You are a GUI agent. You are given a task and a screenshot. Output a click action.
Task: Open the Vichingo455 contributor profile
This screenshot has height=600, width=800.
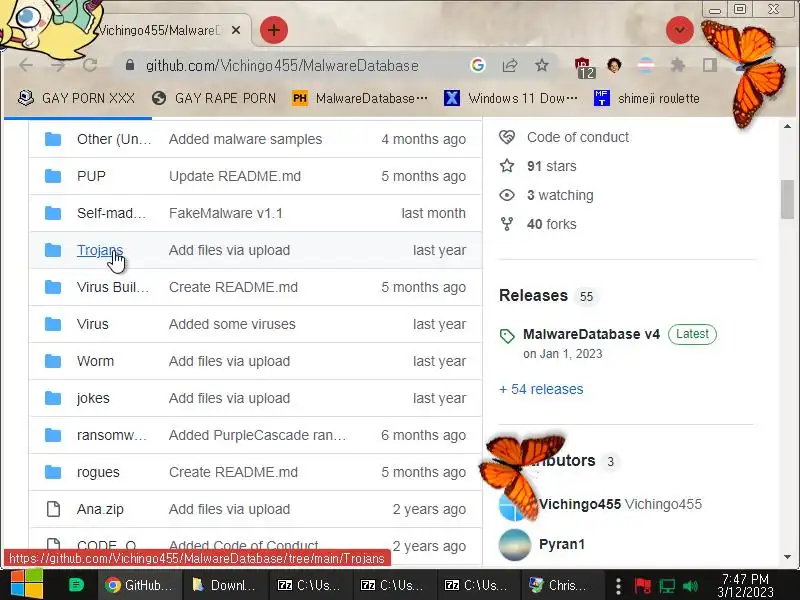[x=580, y=504]
